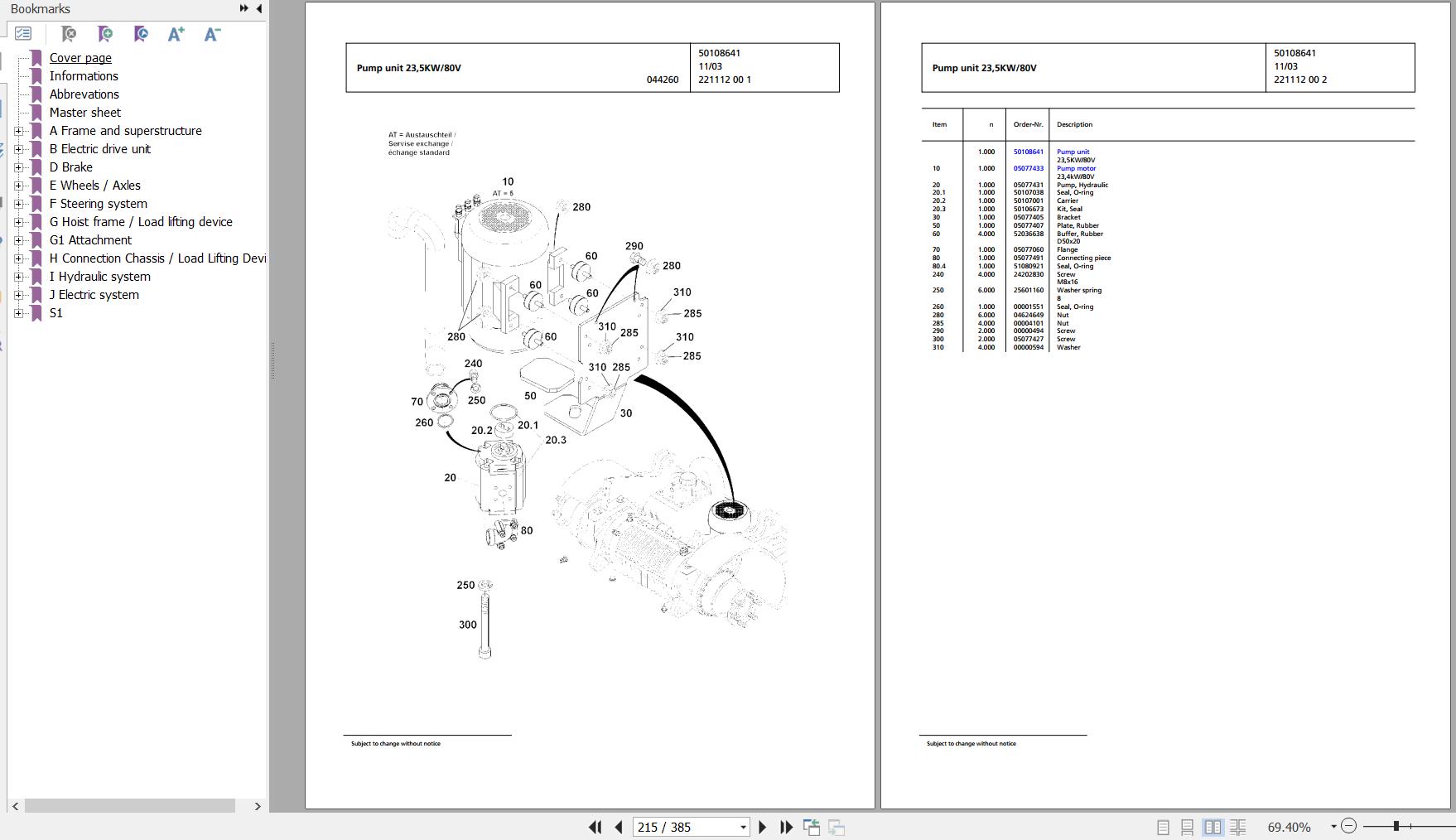Screen dimensions: 1456x840
Task: Jump to the last page
Action: [x=786, y=827]
